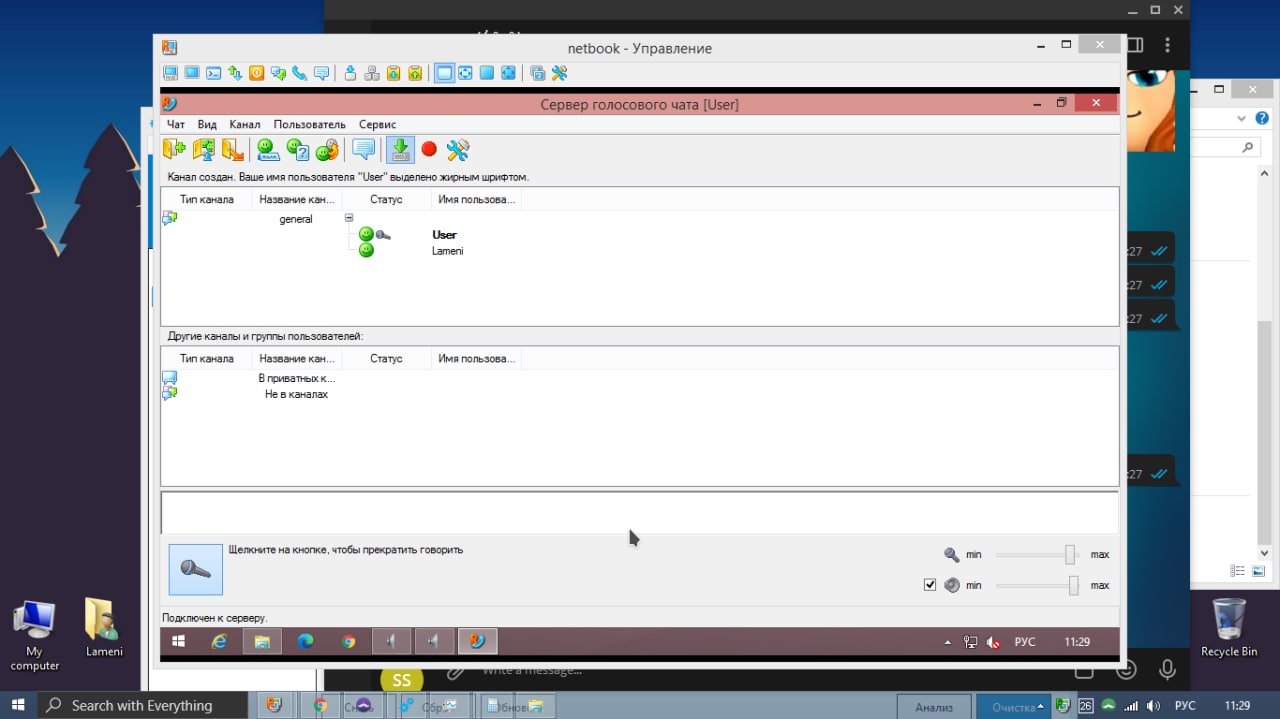Open the Пользователь menu
The height and width of the screenshot is (719, 1280).
[310, 125]
